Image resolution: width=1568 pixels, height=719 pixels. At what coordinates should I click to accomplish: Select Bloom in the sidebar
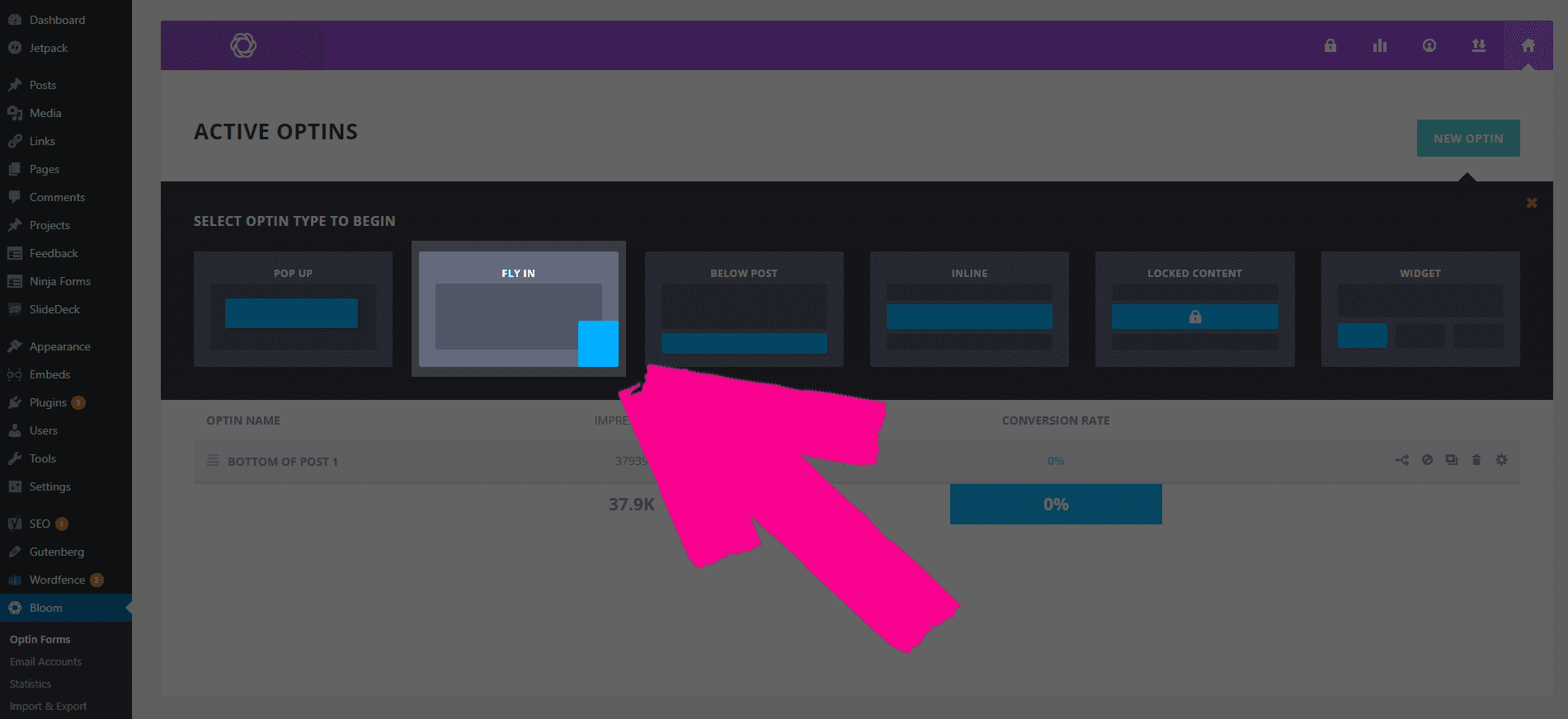(66, 608)
